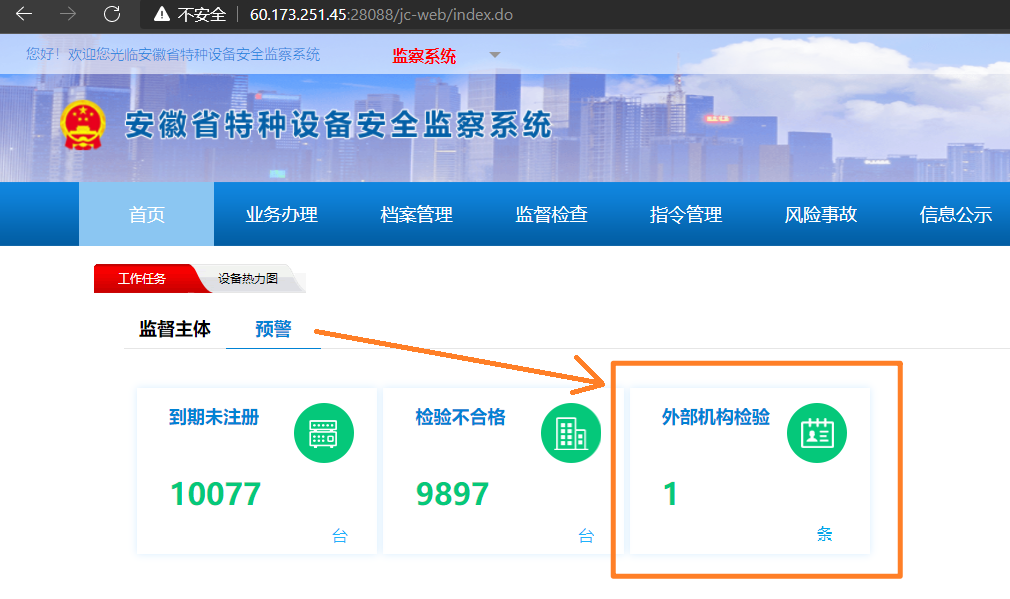Click the national emblem logo
Viewport: 1010px width, 599px height.
point(82,125)
